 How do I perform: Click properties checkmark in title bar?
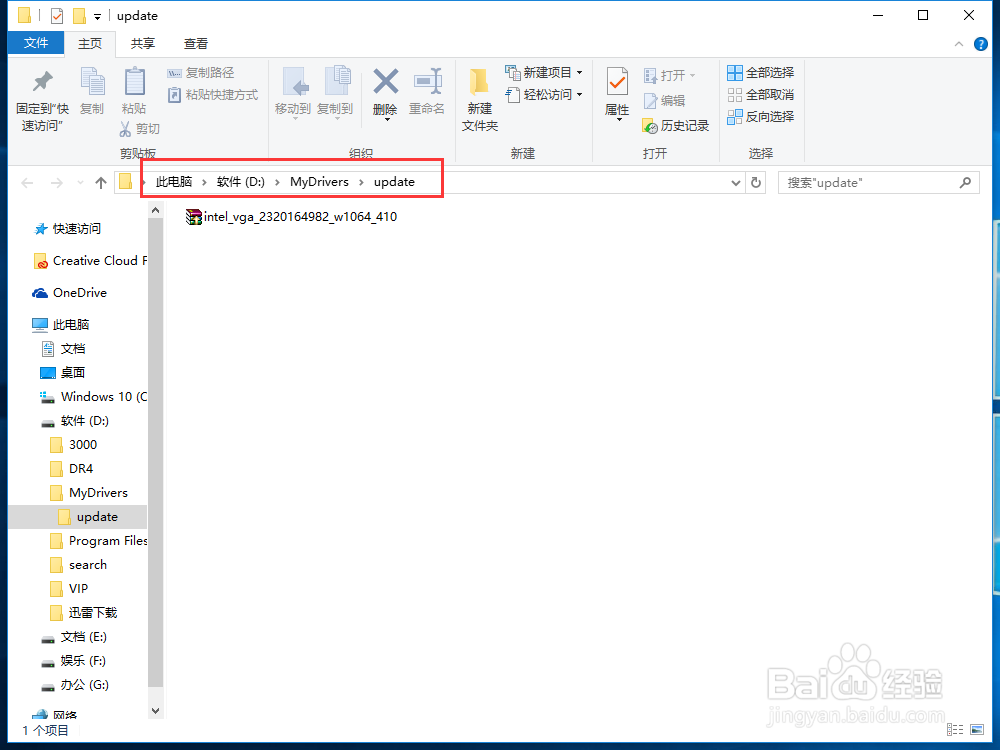coord(57,15)
